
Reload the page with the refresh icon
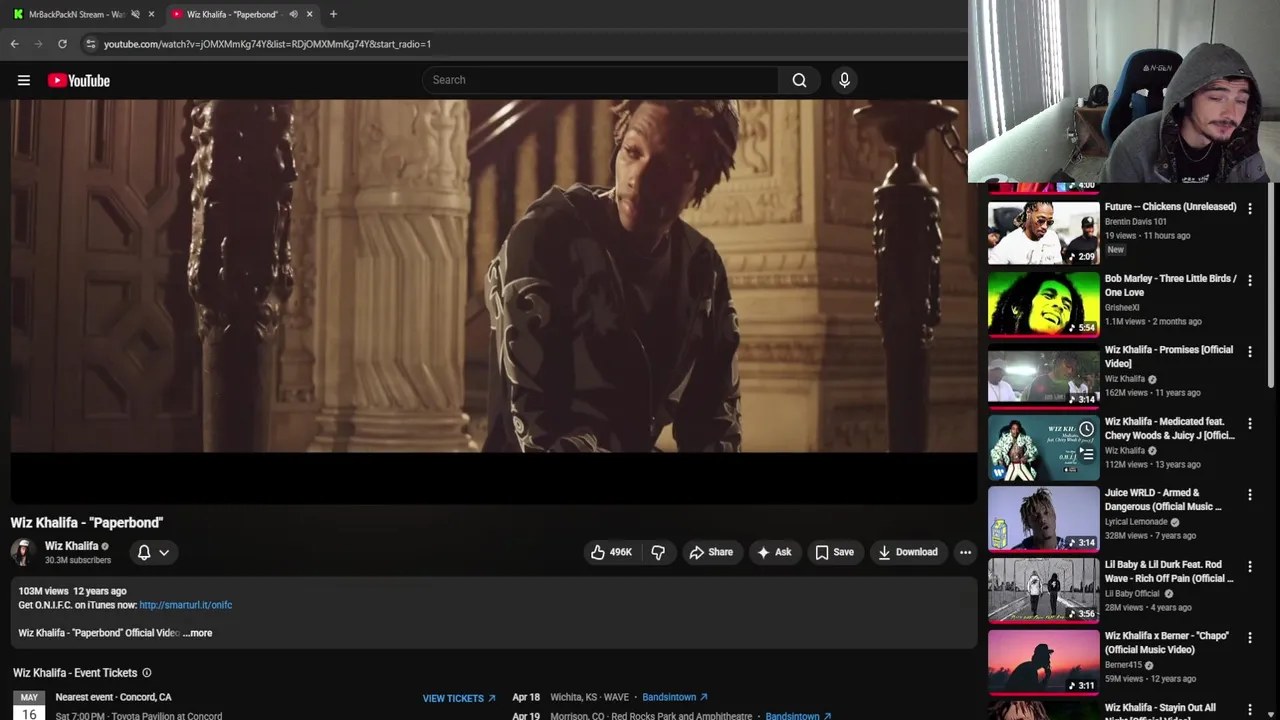point(62,44)
